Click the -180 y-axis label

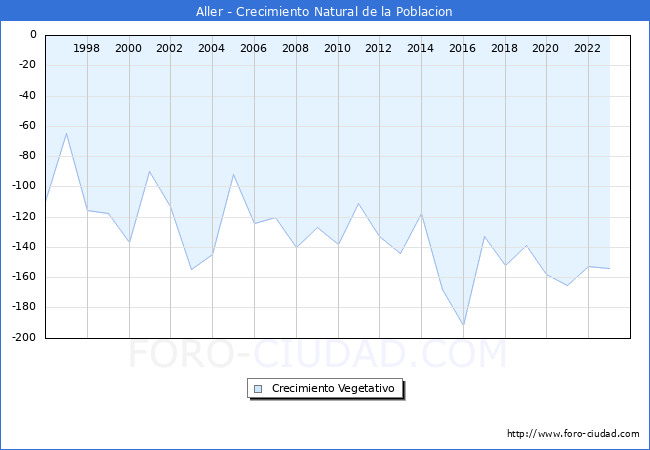(x=24, y=307)
